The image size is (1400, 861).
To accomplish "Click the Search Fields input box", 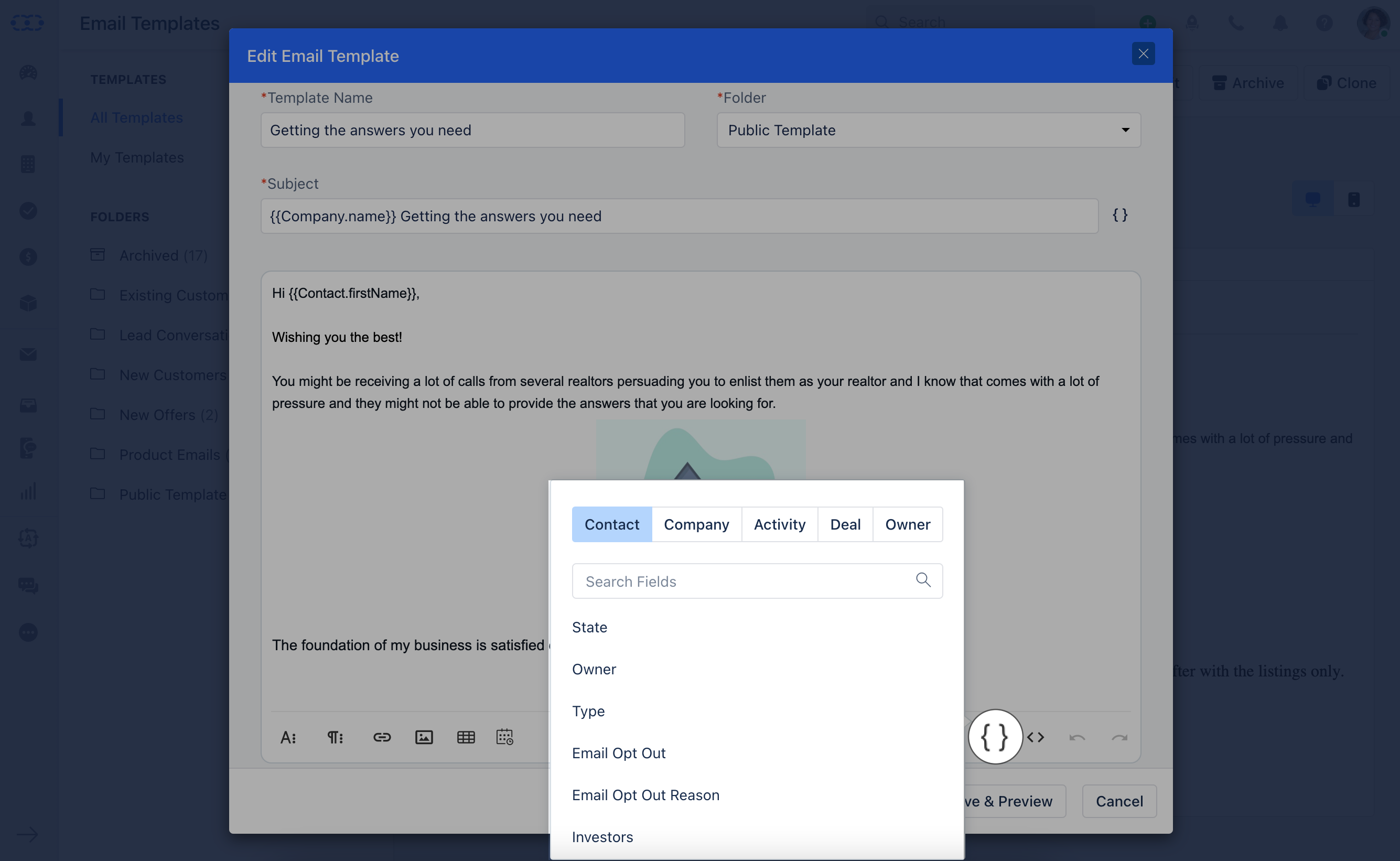I will [757, 581].
